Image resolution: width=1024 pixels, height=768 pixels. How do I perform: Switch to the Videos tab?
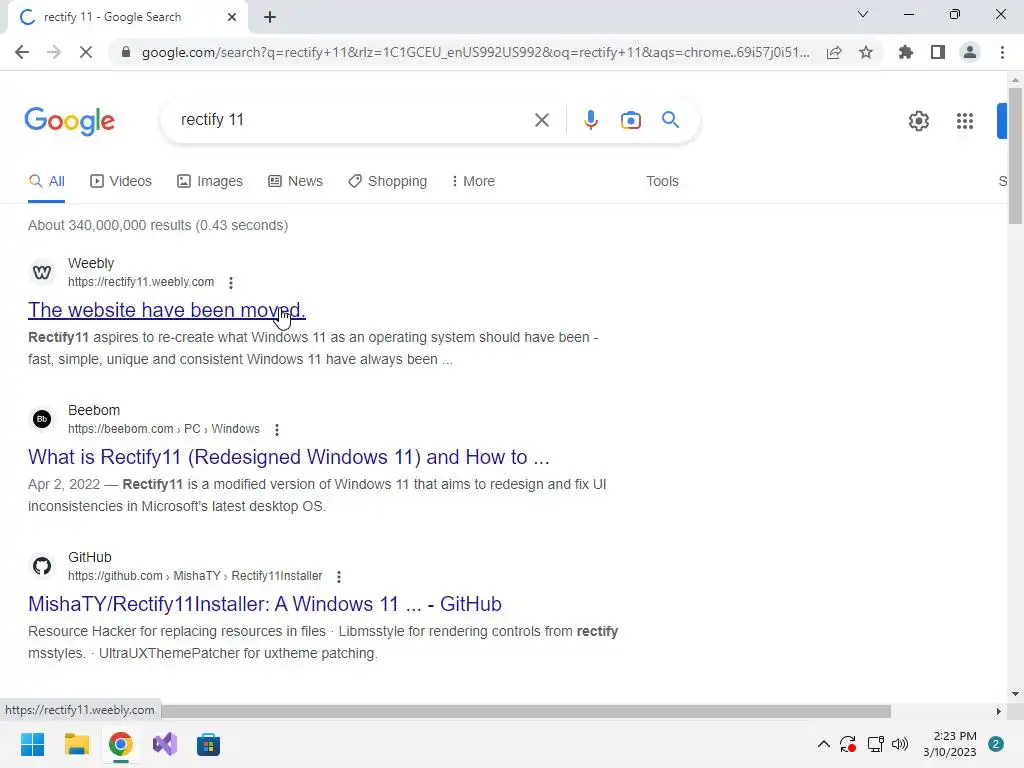pos(121,181)
